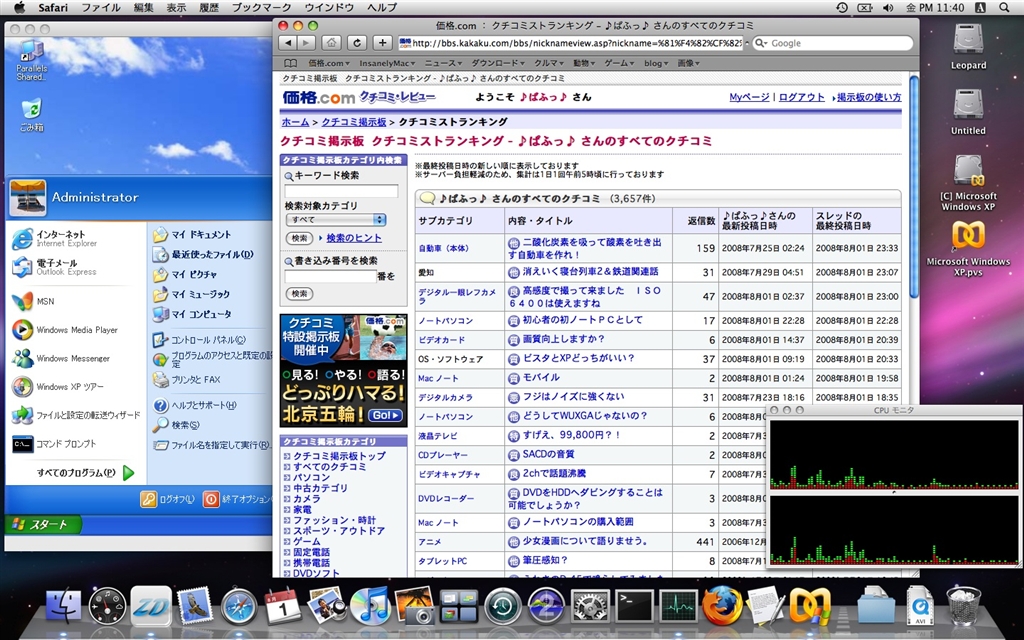Viewport: 1024px width, 640px height.
Task: Click the キーワード検索 text field
Action: tap(341, 191)
